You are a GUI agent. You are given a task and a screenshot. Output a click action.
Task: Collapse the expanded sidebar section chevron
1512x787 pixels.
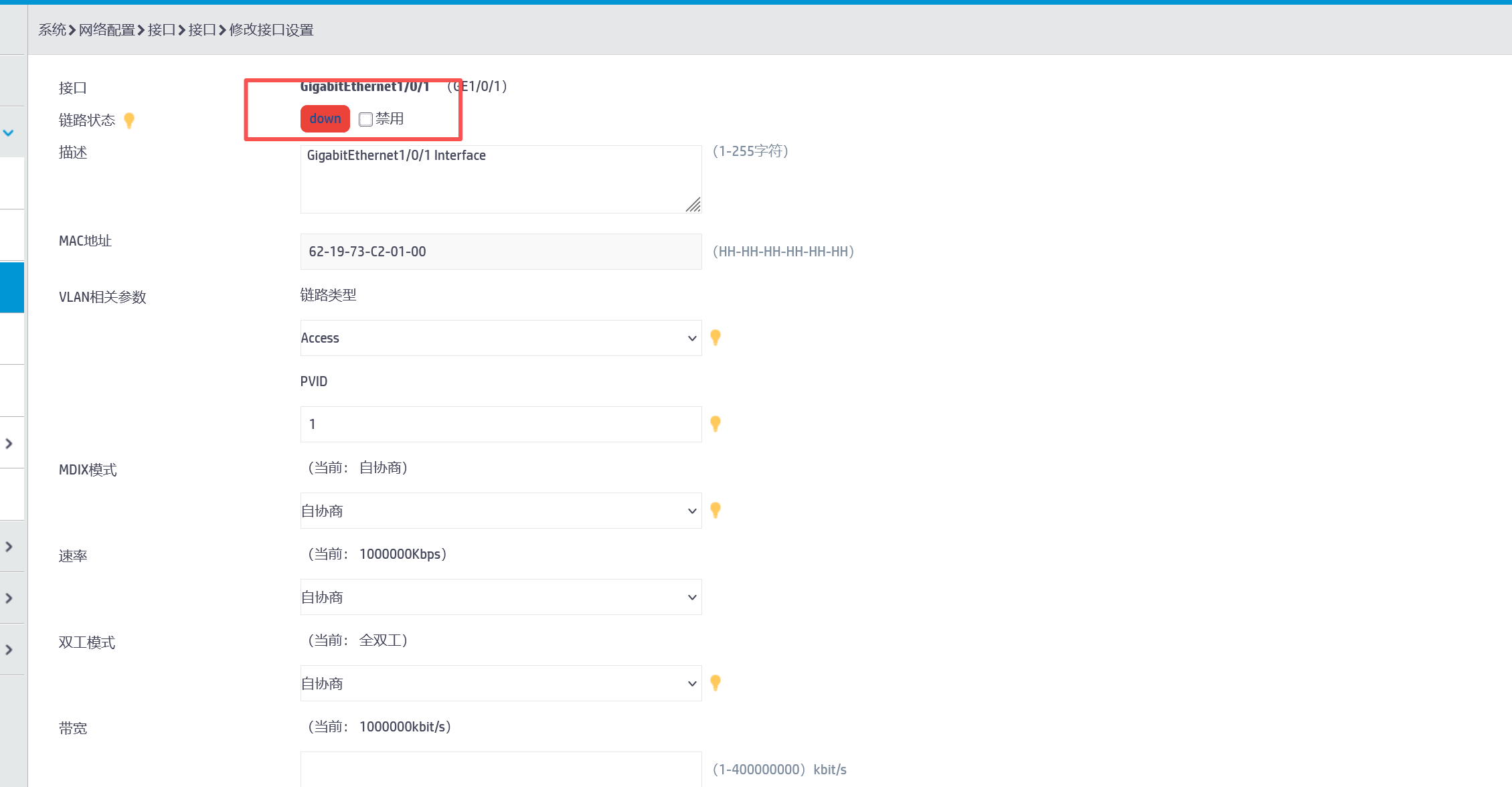tap(9, 133)
